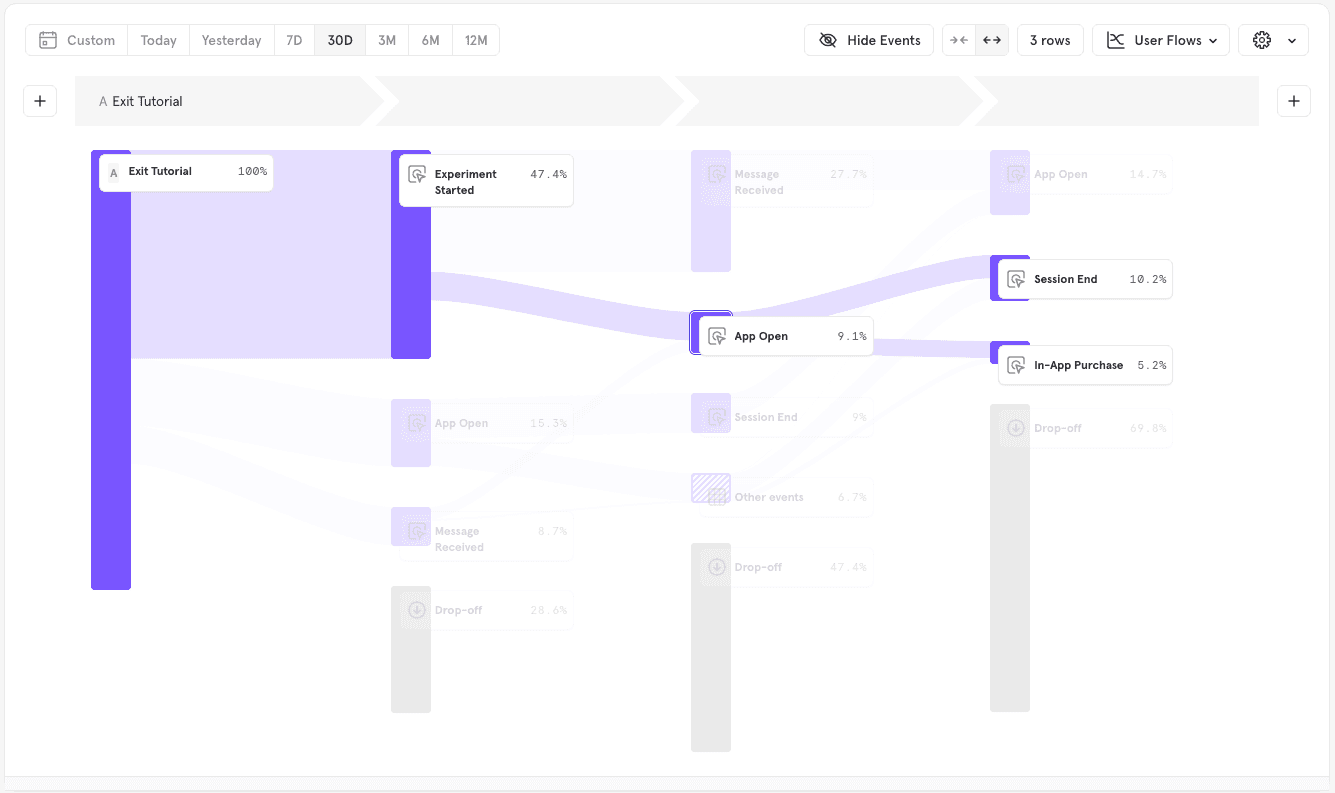This screenshot has height=793, width=1335.
Task: Click the In-App Purchase event icon
Action: tap(1016, 365)
